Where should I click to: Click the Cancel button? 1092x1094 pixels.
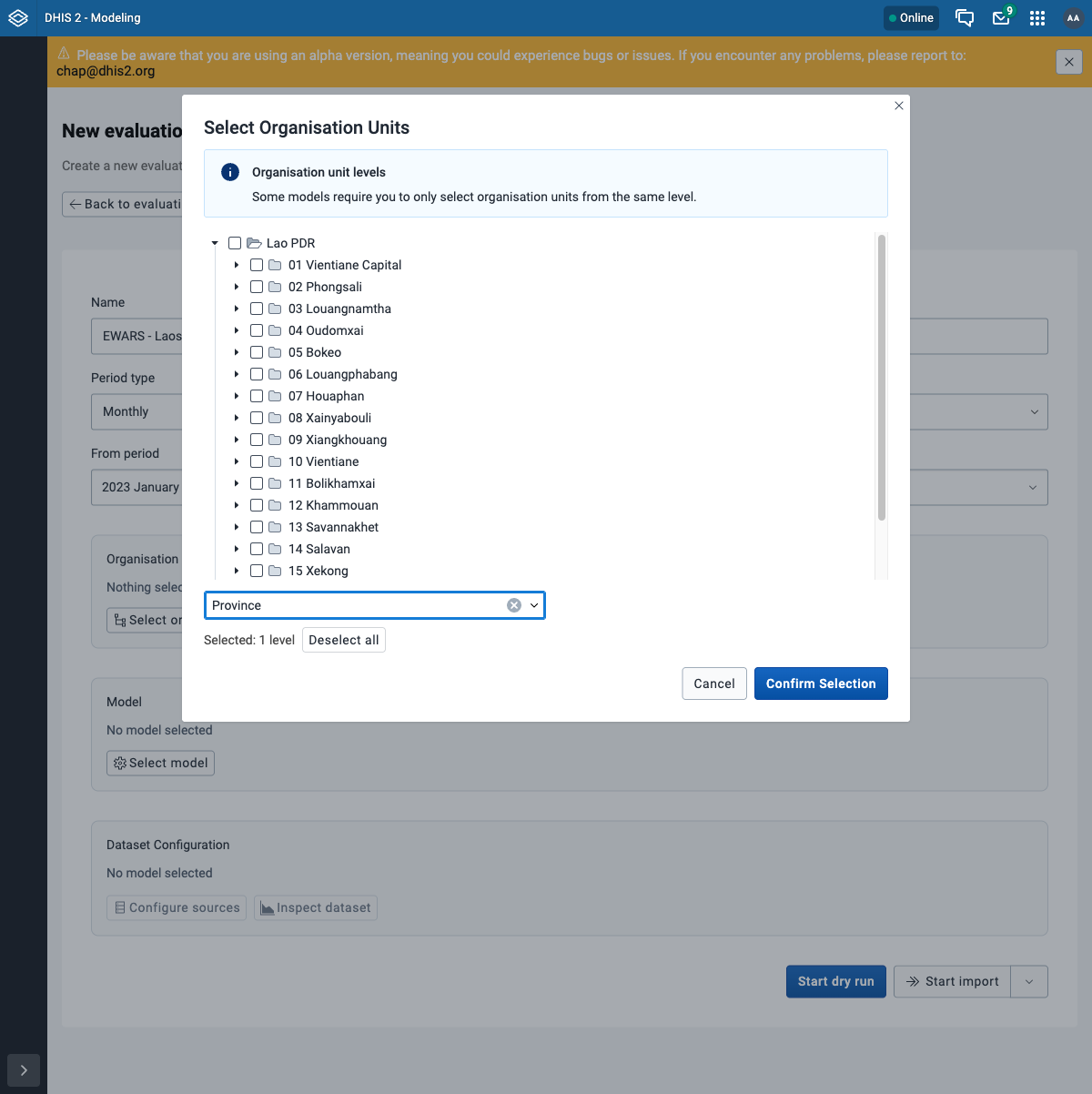(714, 684)
